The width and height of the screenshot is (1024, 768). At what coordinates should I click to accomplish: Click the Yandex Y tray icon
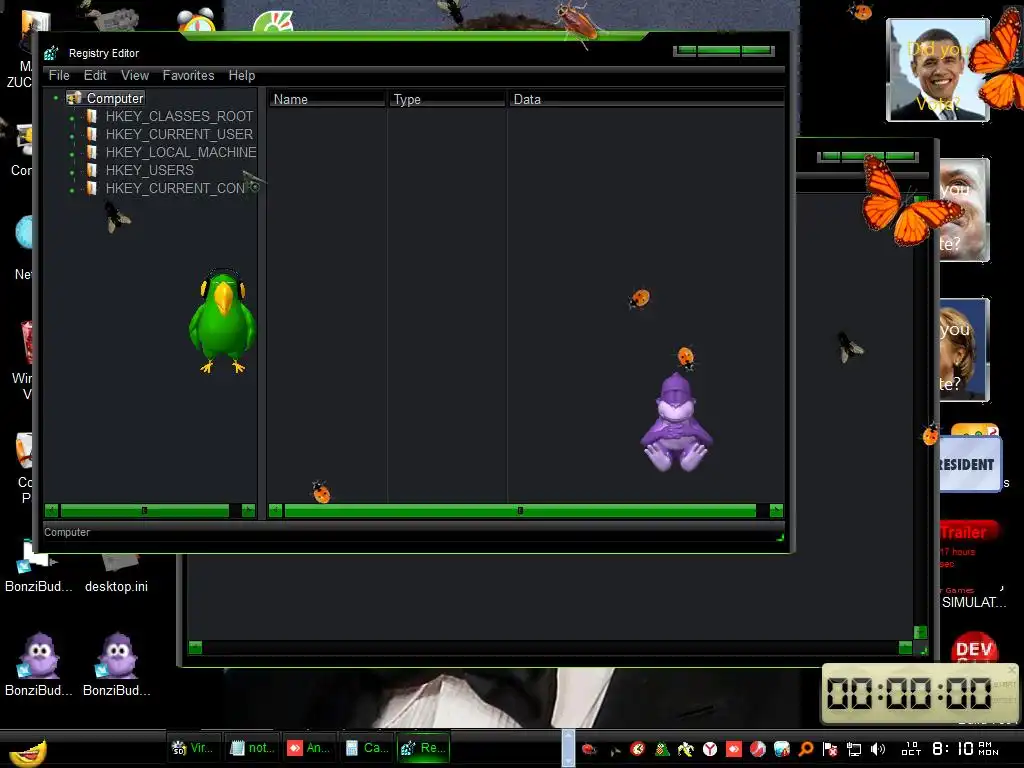coord(710,749)
